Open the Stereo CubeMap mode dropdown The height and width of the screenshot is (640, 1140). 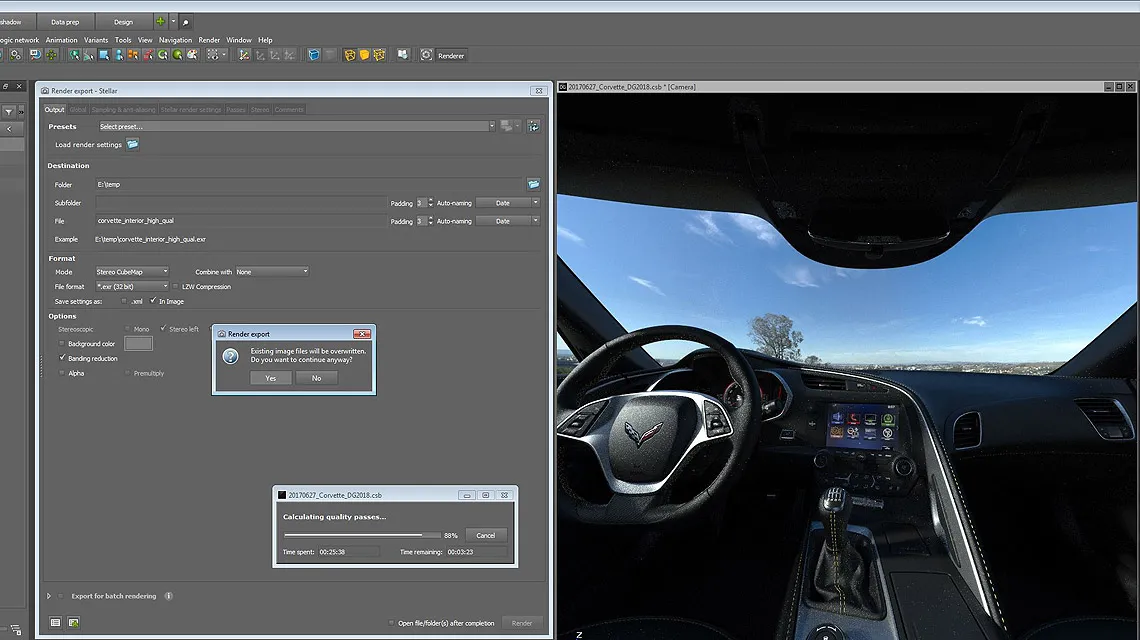(x=132, y=272)
